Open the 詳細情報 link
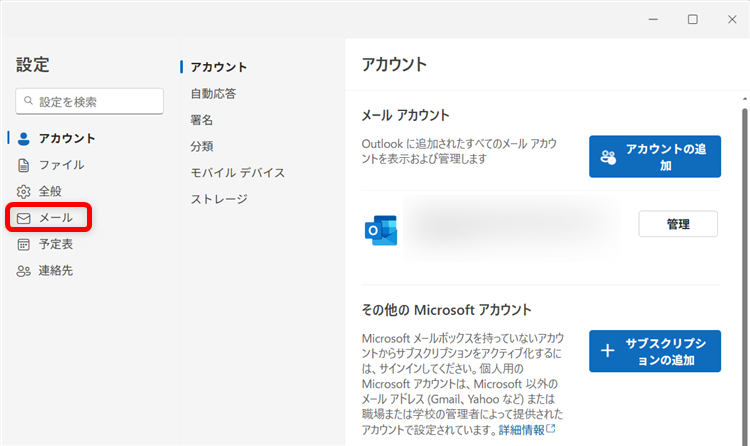The height and width of the screenshot is (446, 750). (521, 430)
